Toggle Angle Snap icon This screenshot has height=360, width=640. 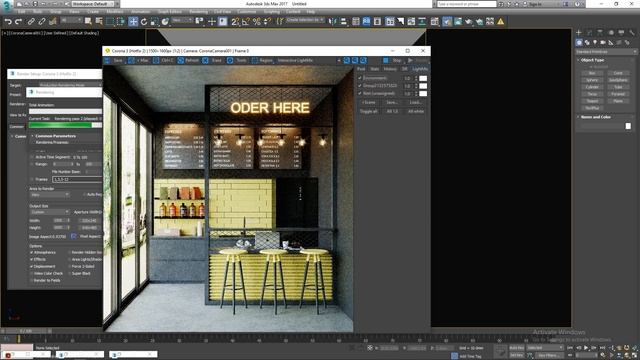tap(246, 21)
